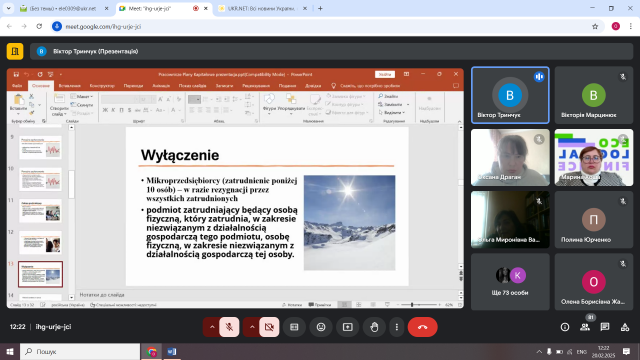Raise your hand in the meeting
Viewport: 640px width, 360px height.
(374, 327)
